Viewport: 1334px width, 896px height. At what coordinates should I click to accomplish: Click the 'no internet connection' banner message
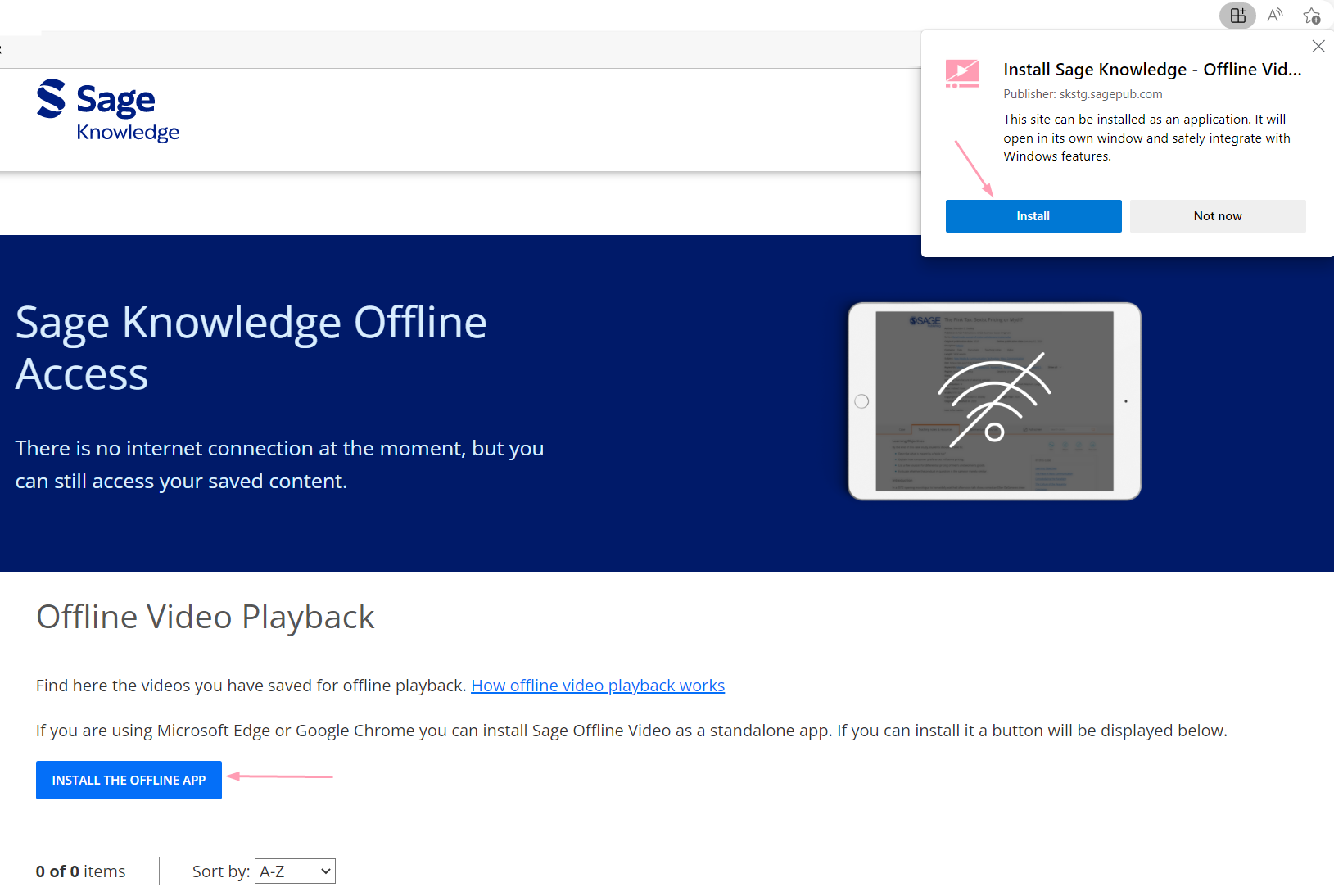(x=279, y=464)
